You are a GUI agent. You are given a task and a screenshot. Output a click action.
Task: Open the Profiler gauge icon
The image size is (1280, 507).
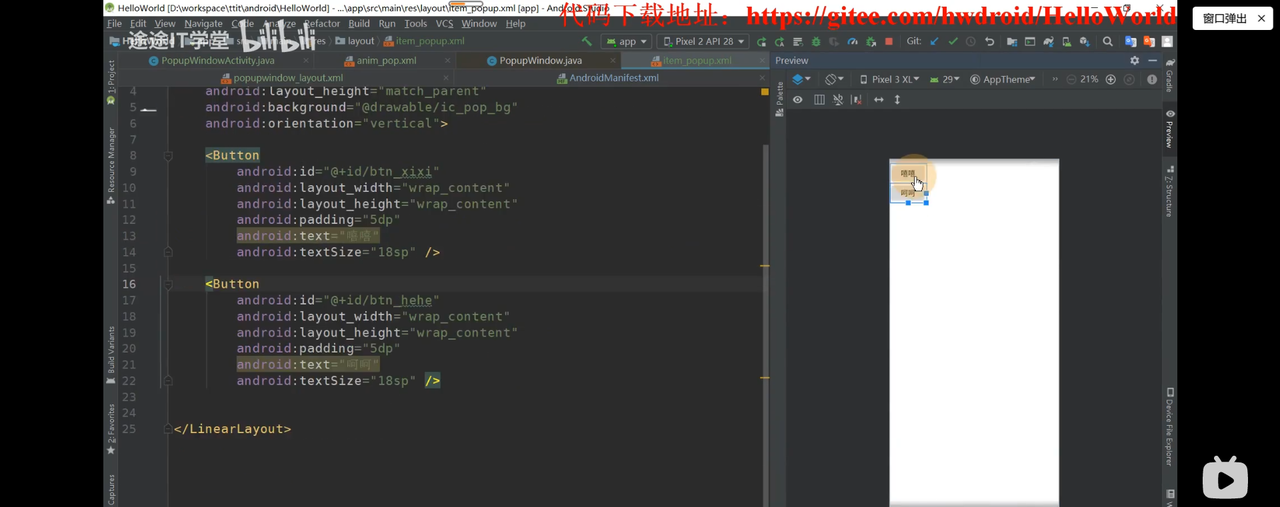852,42
